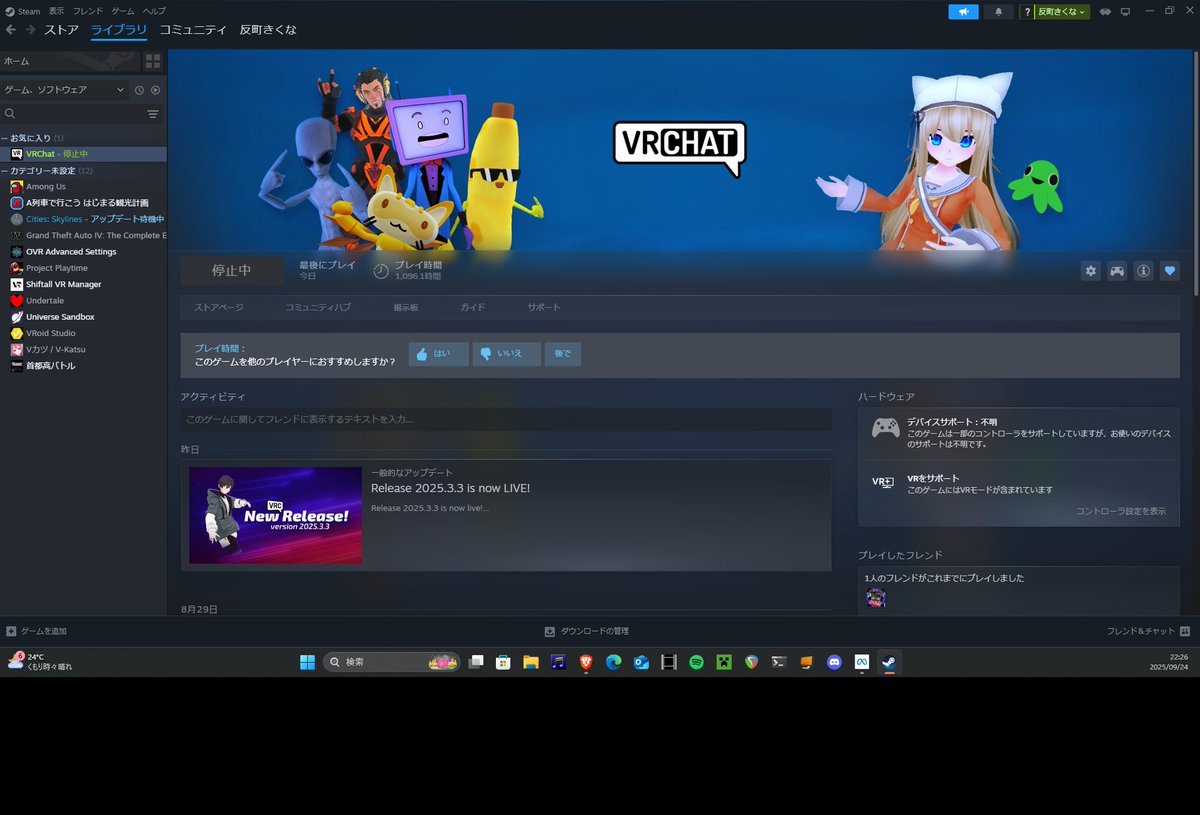Viewport: 1200px width, 815px height.
Task: Open the フレンド menu
Action: coord(88,11)
